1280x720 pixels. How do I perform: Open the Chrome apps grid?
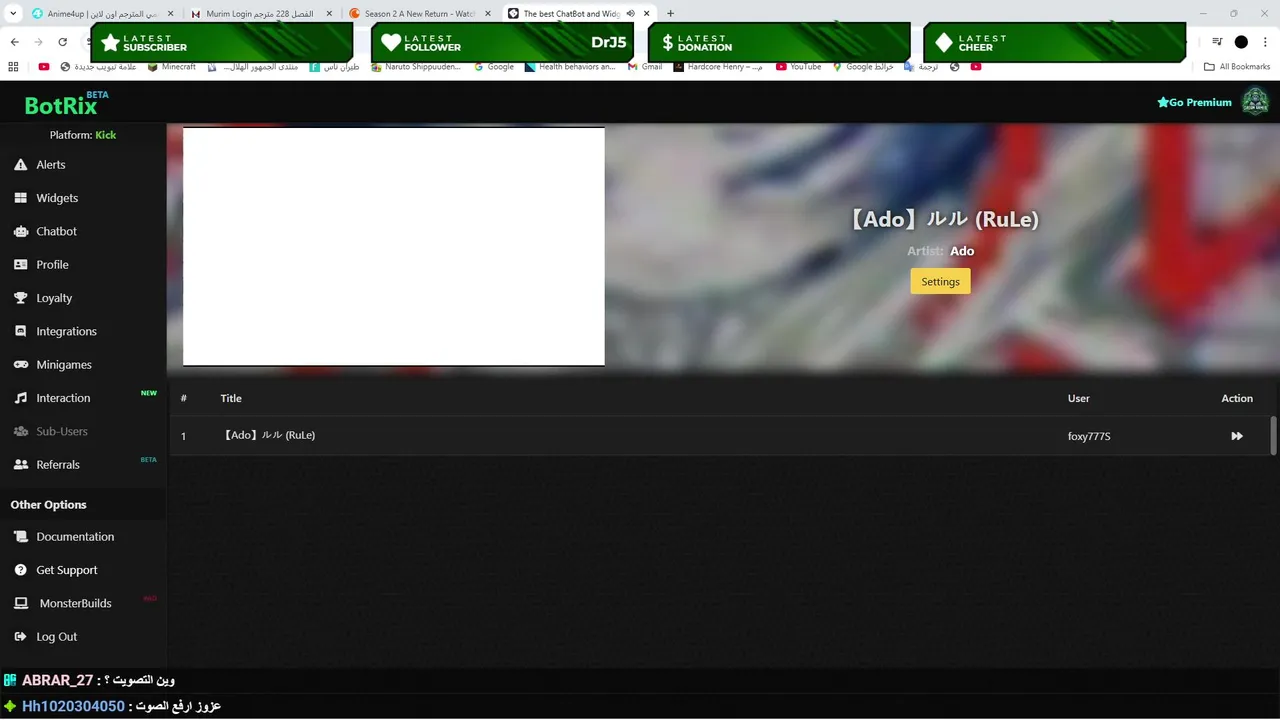[x=13, y=67]
